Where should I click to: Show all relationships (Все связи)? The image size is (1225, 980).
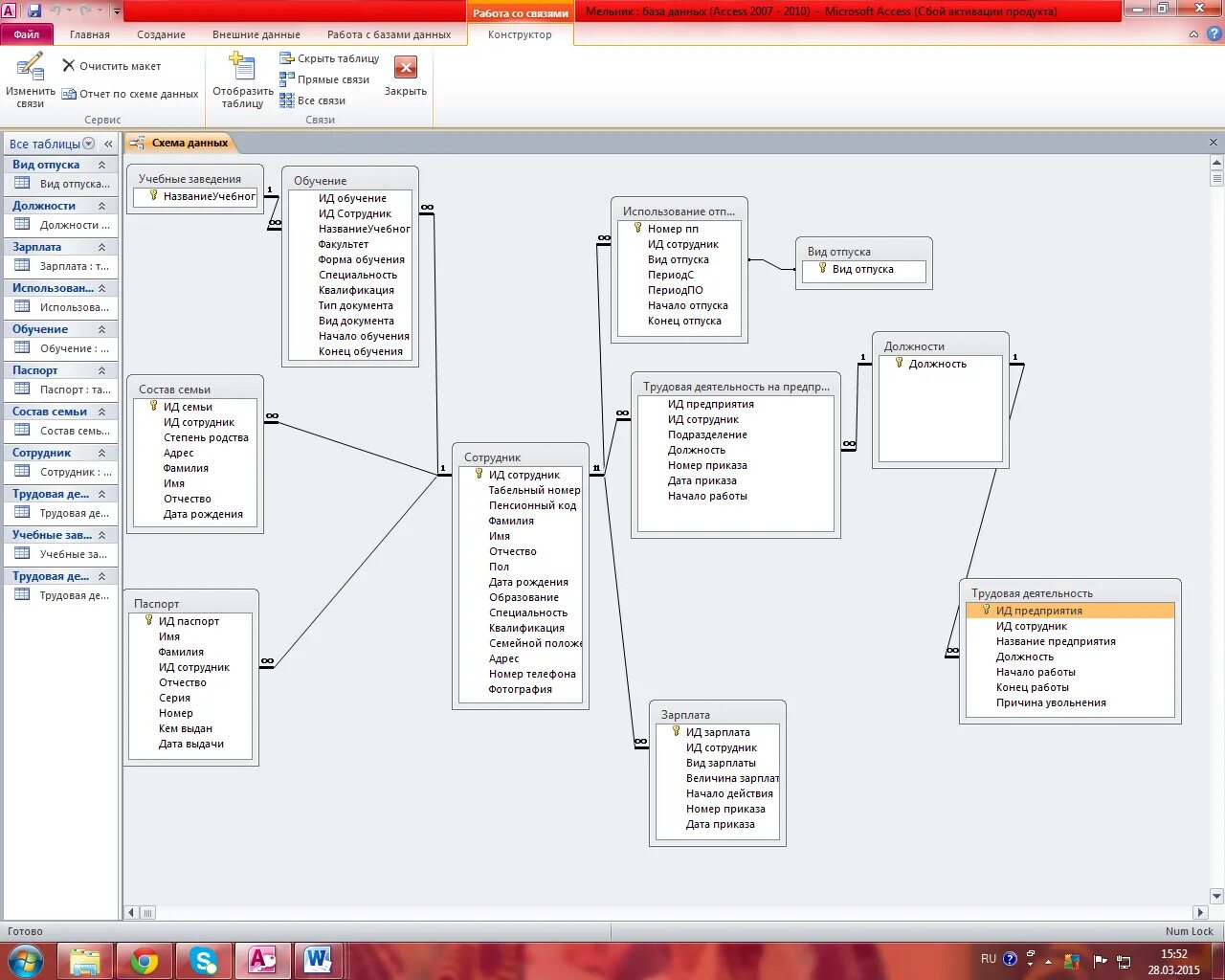tap(313, 100)
